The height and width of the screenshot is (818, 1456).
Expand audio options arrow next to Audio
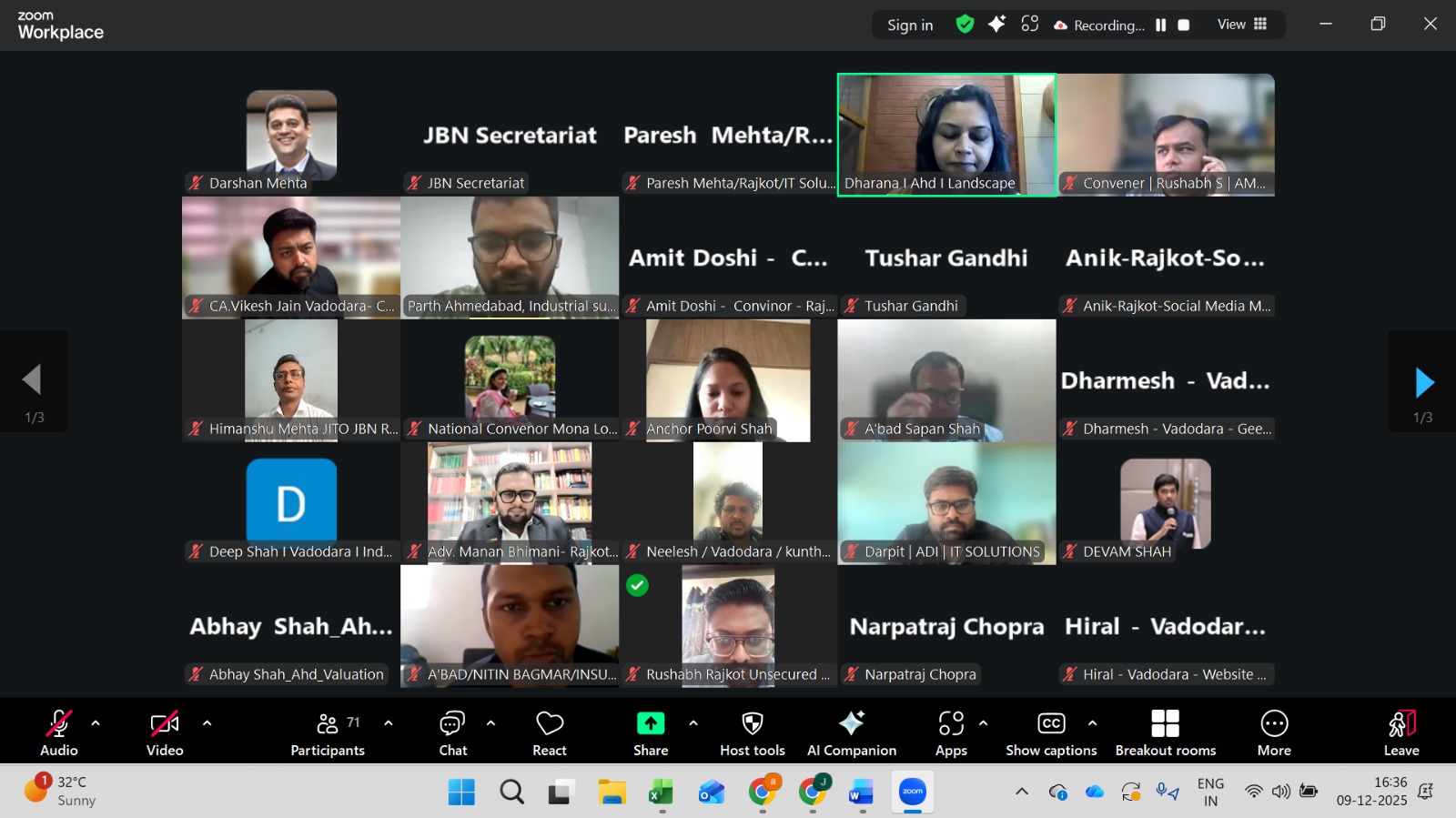click(x=96, y=723)
